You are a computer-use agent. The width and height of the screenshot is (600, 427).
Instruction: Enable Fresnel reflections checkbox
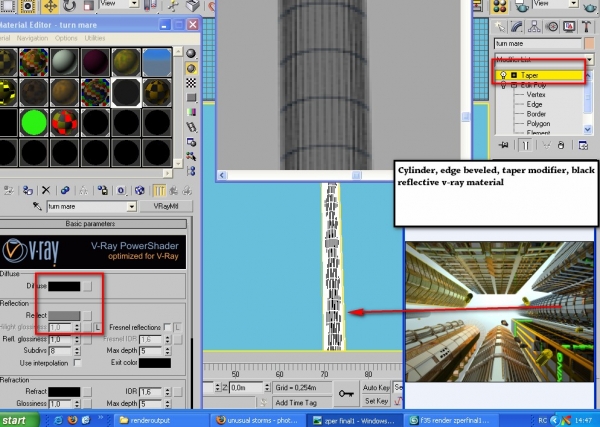pyautogui.click(x=167, y=327)
